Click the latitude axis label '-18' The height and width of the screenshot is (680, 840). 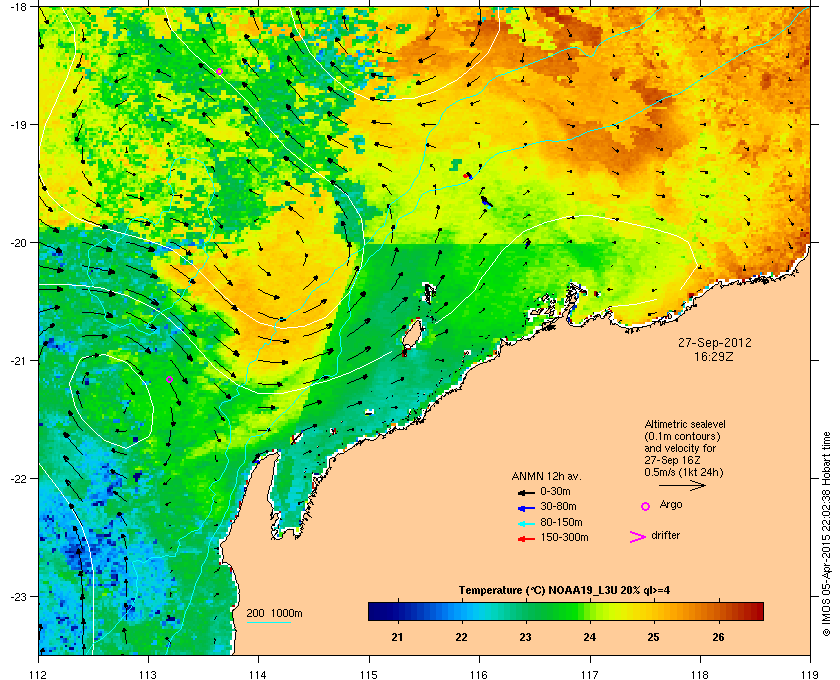(x=17, y=6)
